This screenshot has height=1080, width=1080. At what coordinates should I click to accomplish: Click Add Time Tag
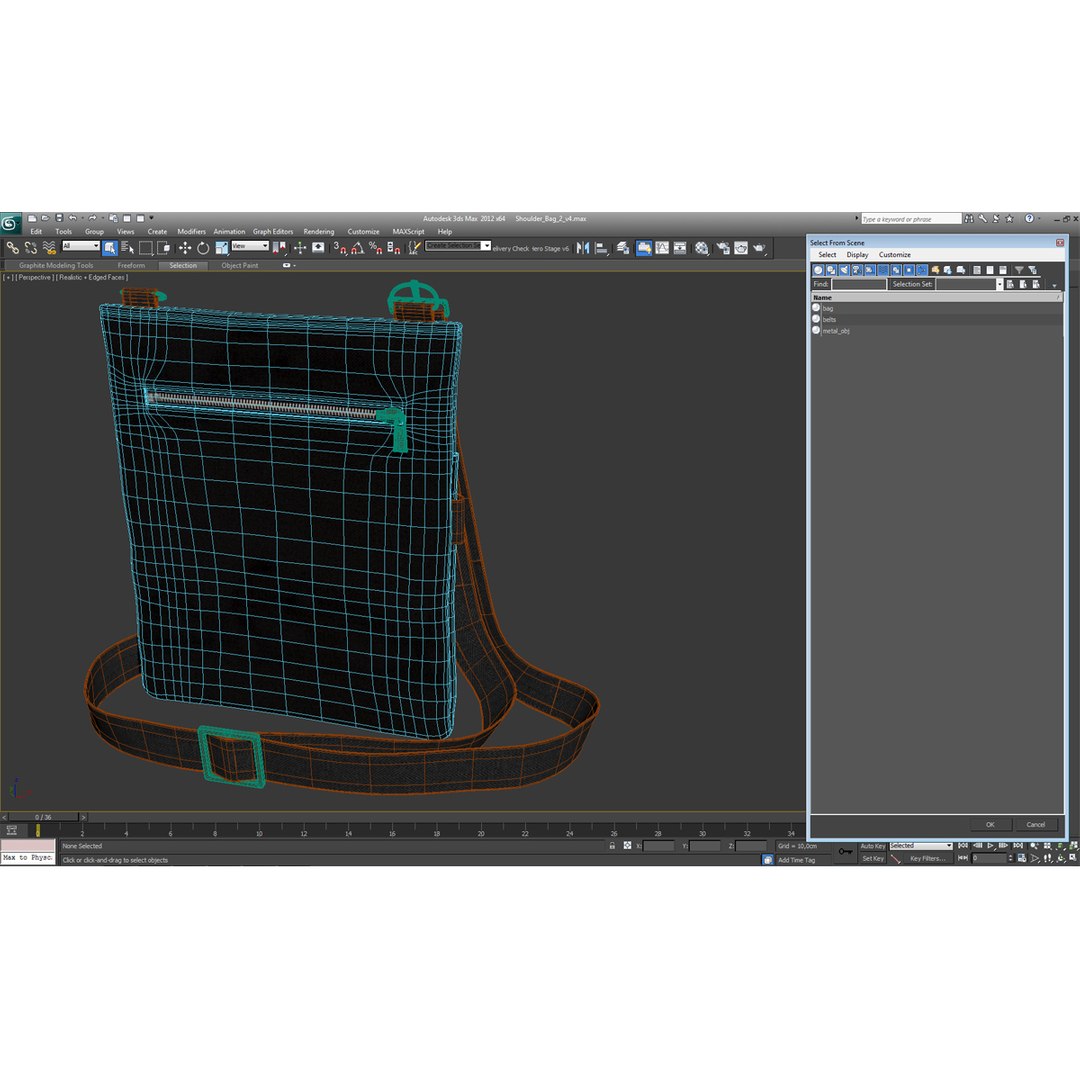[796, 860]
